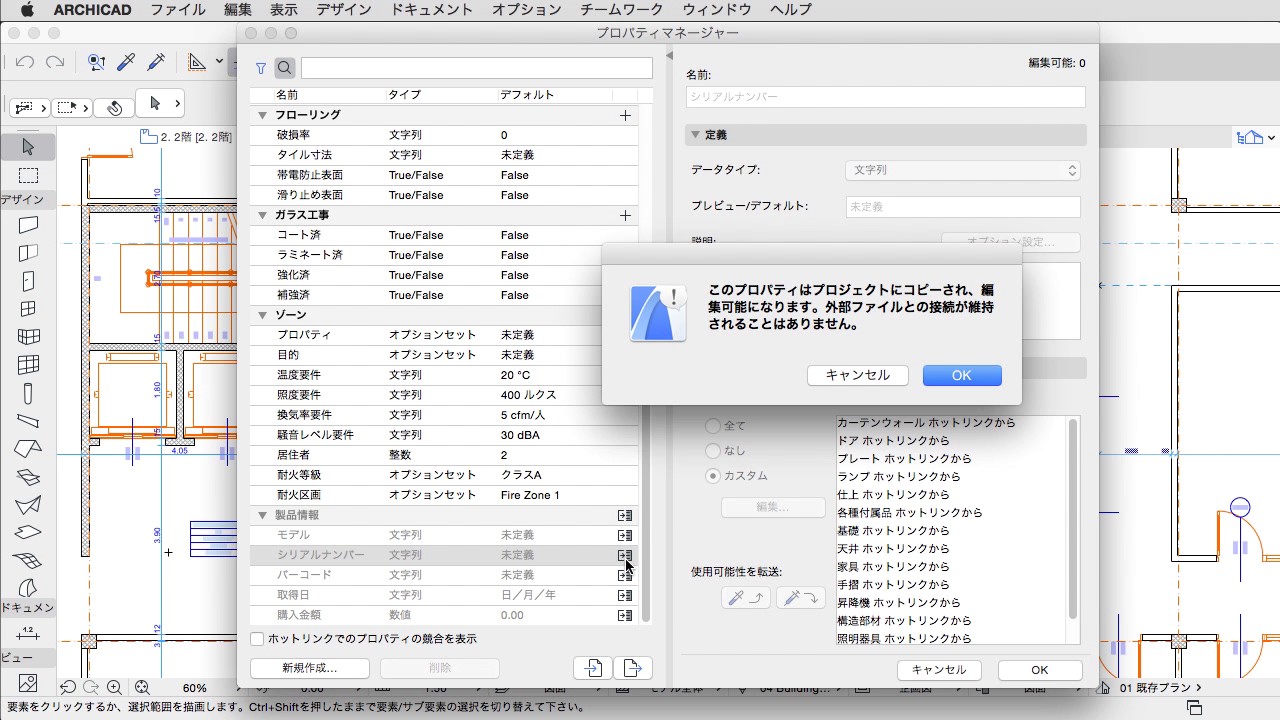Click the Inject Parameters syringe icon
Screen dimensions: 1280x720
(156, 62)
